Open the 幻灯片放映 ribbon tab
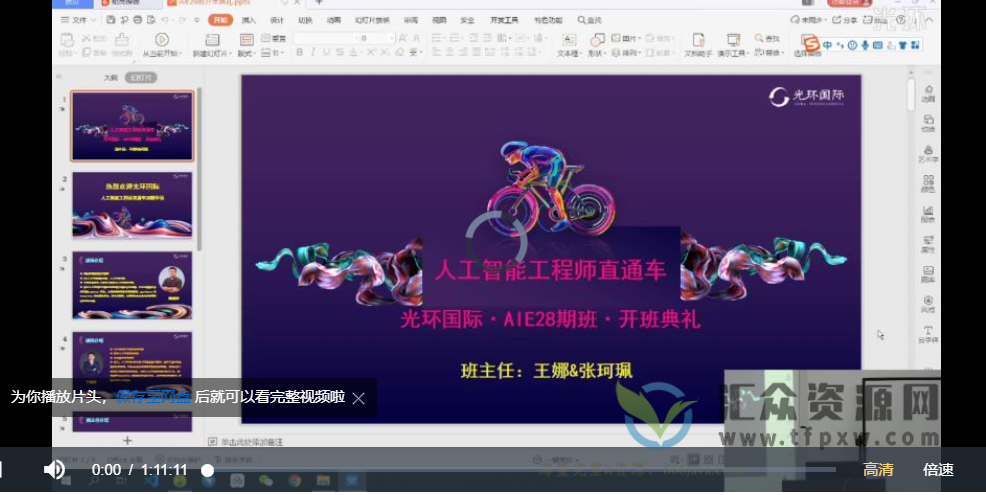The width and height of the screenshot is (986, 495). pyautogui.click(x=372, y=20)
